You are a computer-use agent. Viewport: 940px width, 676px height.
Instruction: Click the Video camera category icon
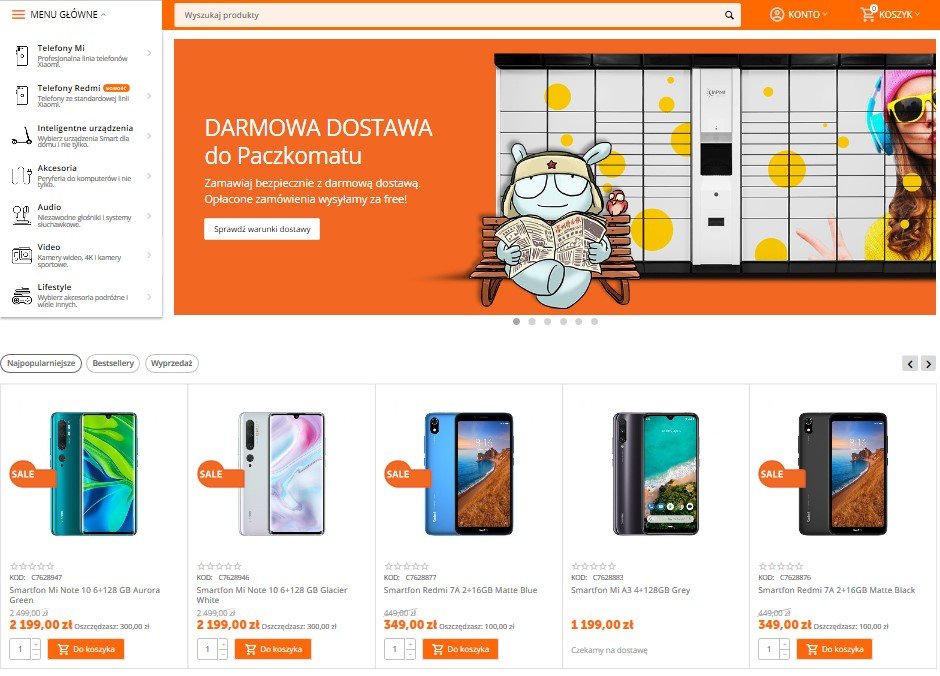[22, 255]
